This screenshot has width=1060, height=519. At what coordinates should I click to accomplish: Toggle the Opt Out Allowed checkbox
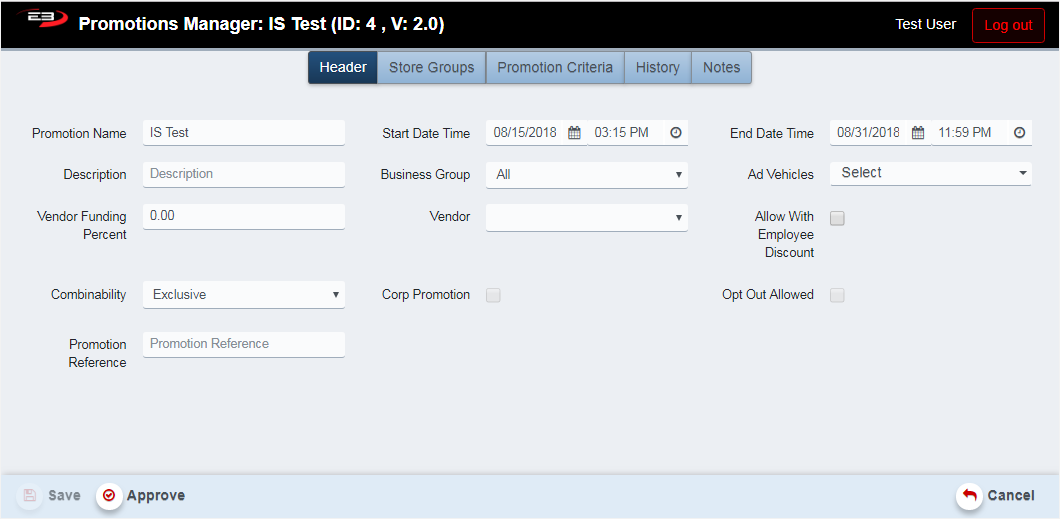837,295
